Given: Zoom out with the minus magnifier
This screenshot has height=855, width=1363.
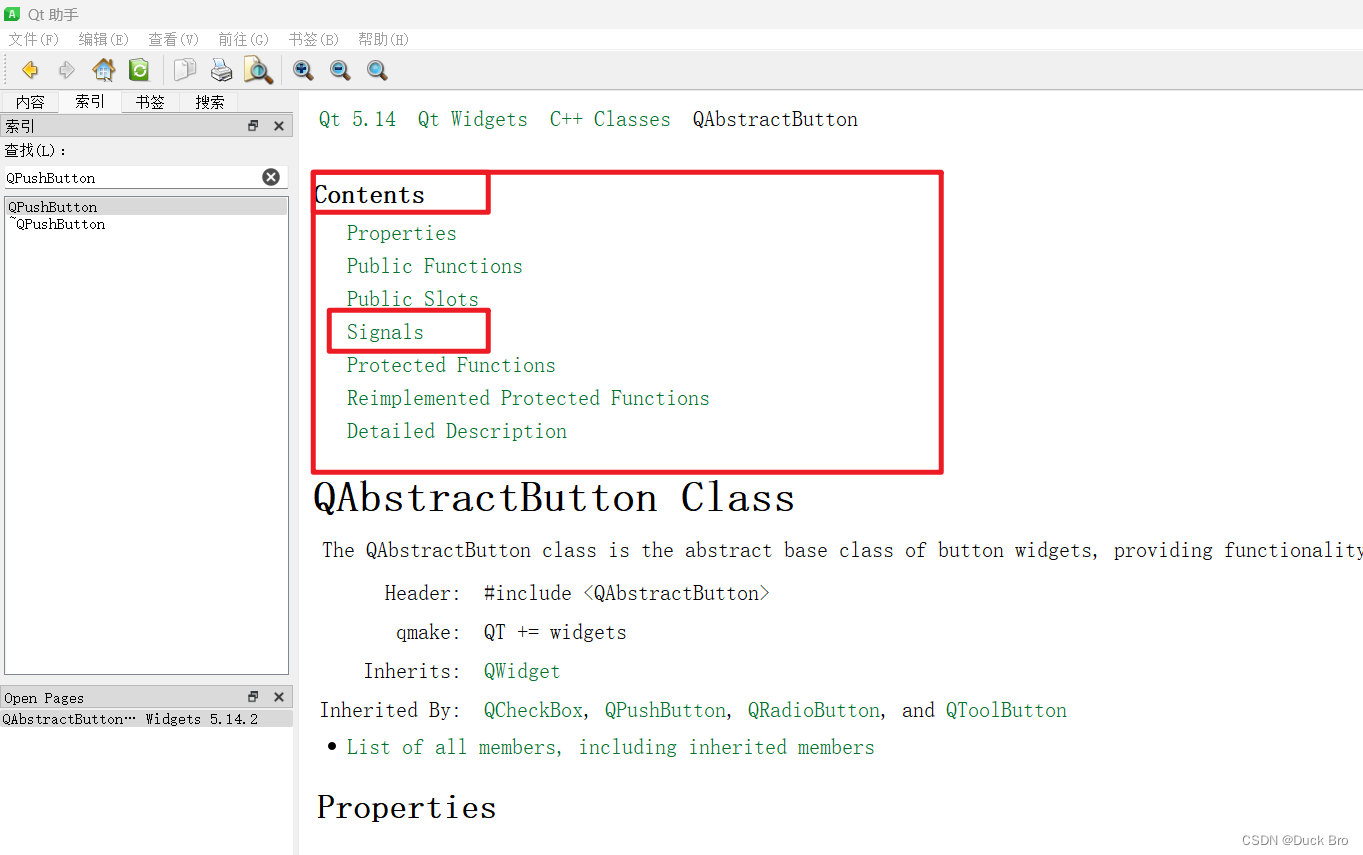Looking at the screenshot, I should [x=340, y=70].
